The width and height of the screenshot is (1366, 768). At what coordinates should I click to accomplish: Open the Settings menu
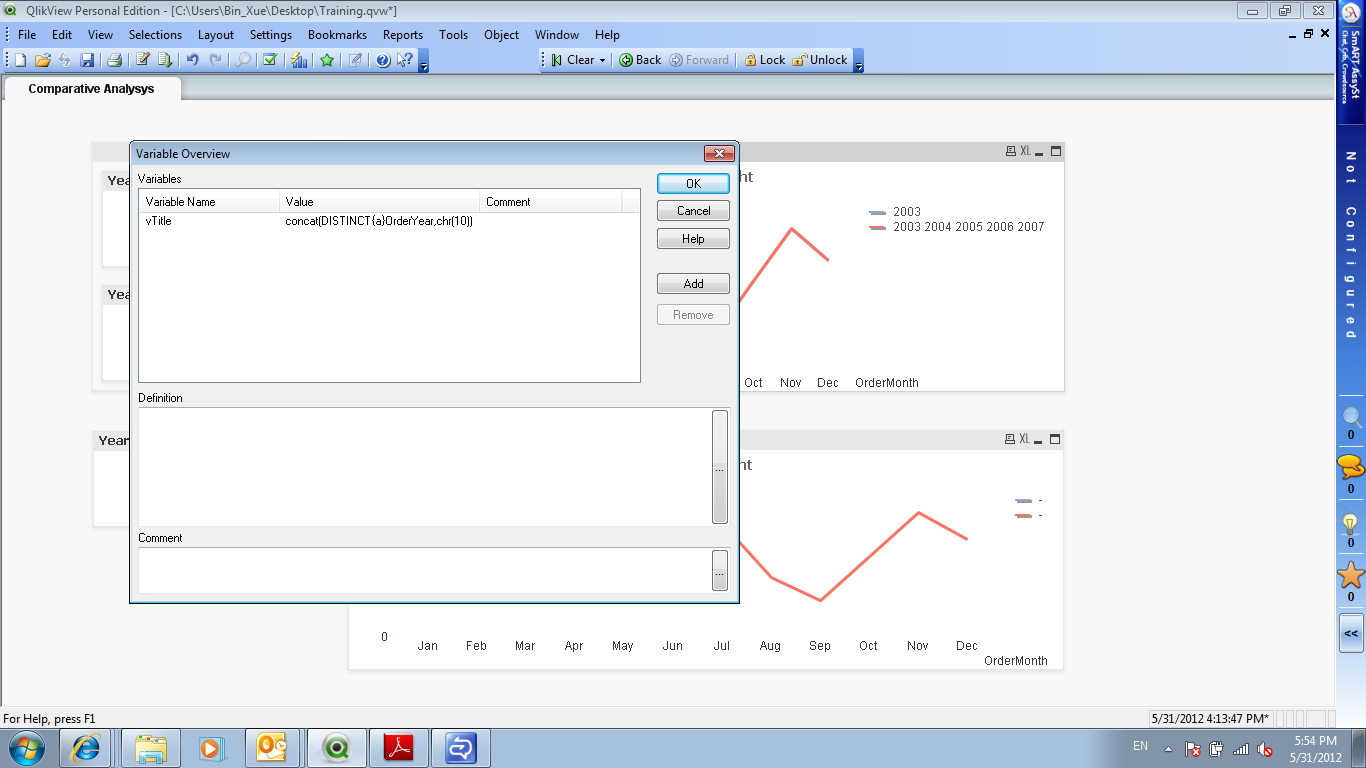(271, 34)
